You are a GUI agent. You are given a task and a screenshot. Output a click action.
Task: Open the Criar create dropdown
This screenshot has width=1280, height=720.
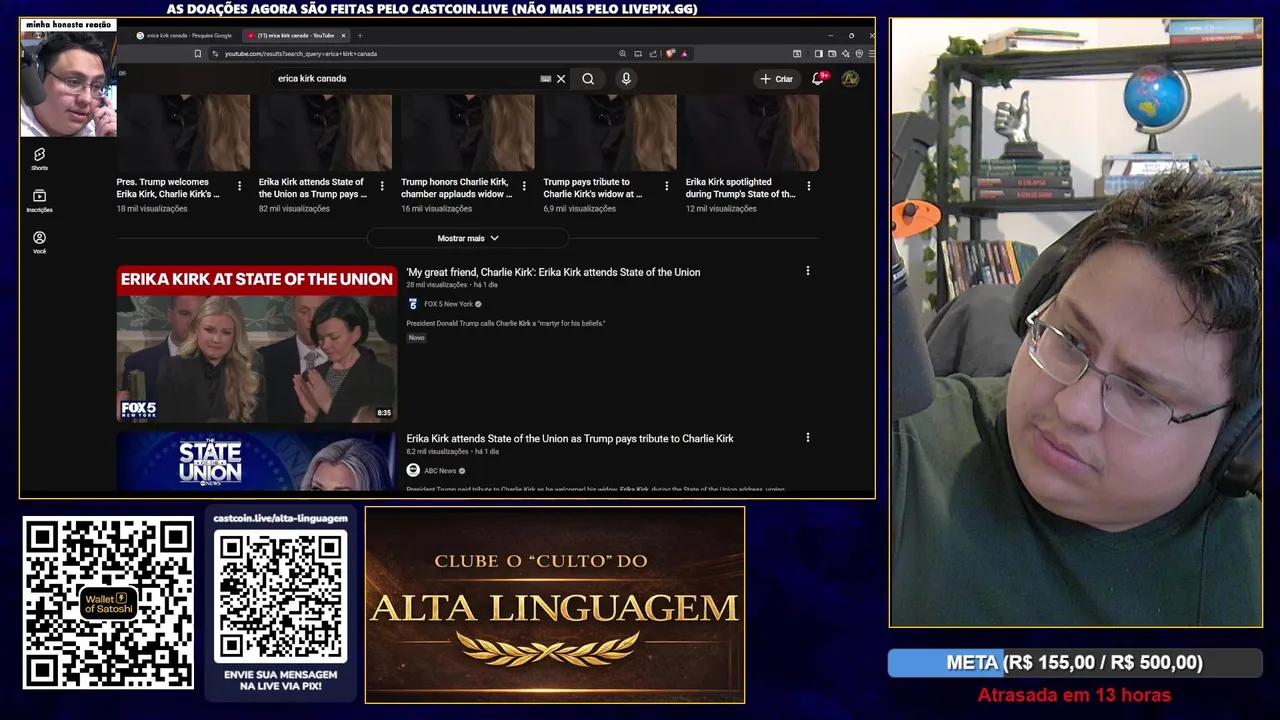pos(777,78)
